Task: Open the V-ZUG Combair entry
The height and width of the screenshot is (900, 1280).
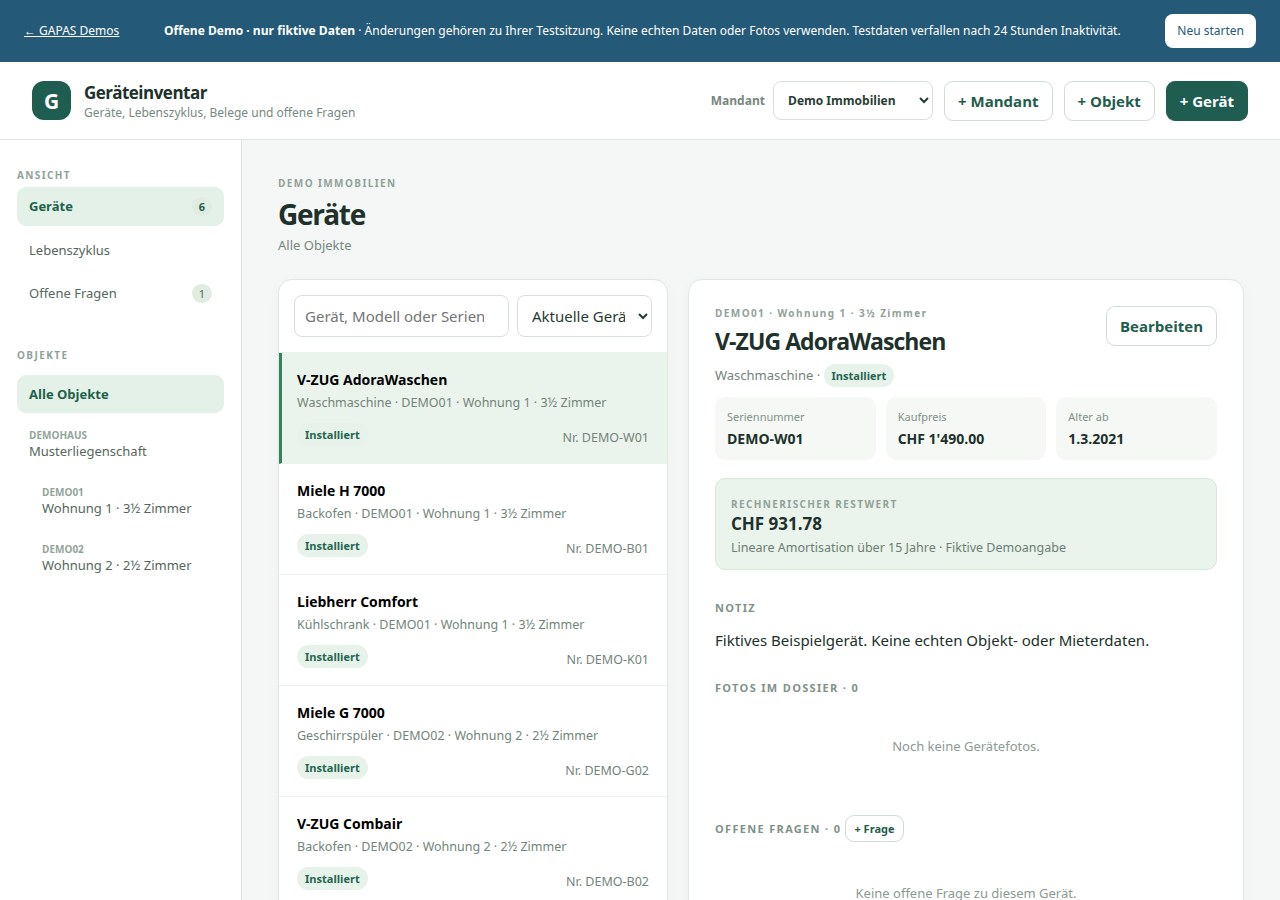Action: pyautogui.click(x=473, y=848)
